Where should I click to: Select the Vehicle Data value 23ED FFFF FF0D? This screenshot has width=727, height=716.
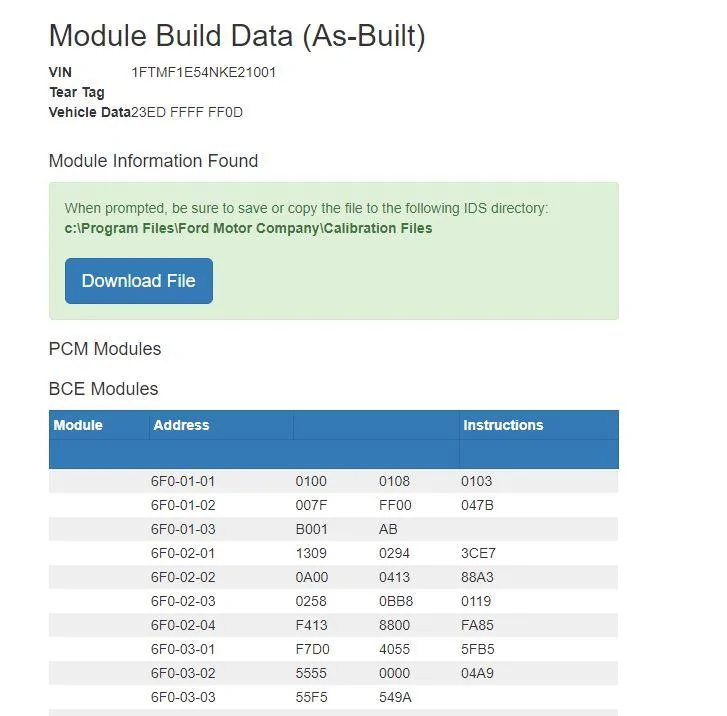tap(187, 113)
